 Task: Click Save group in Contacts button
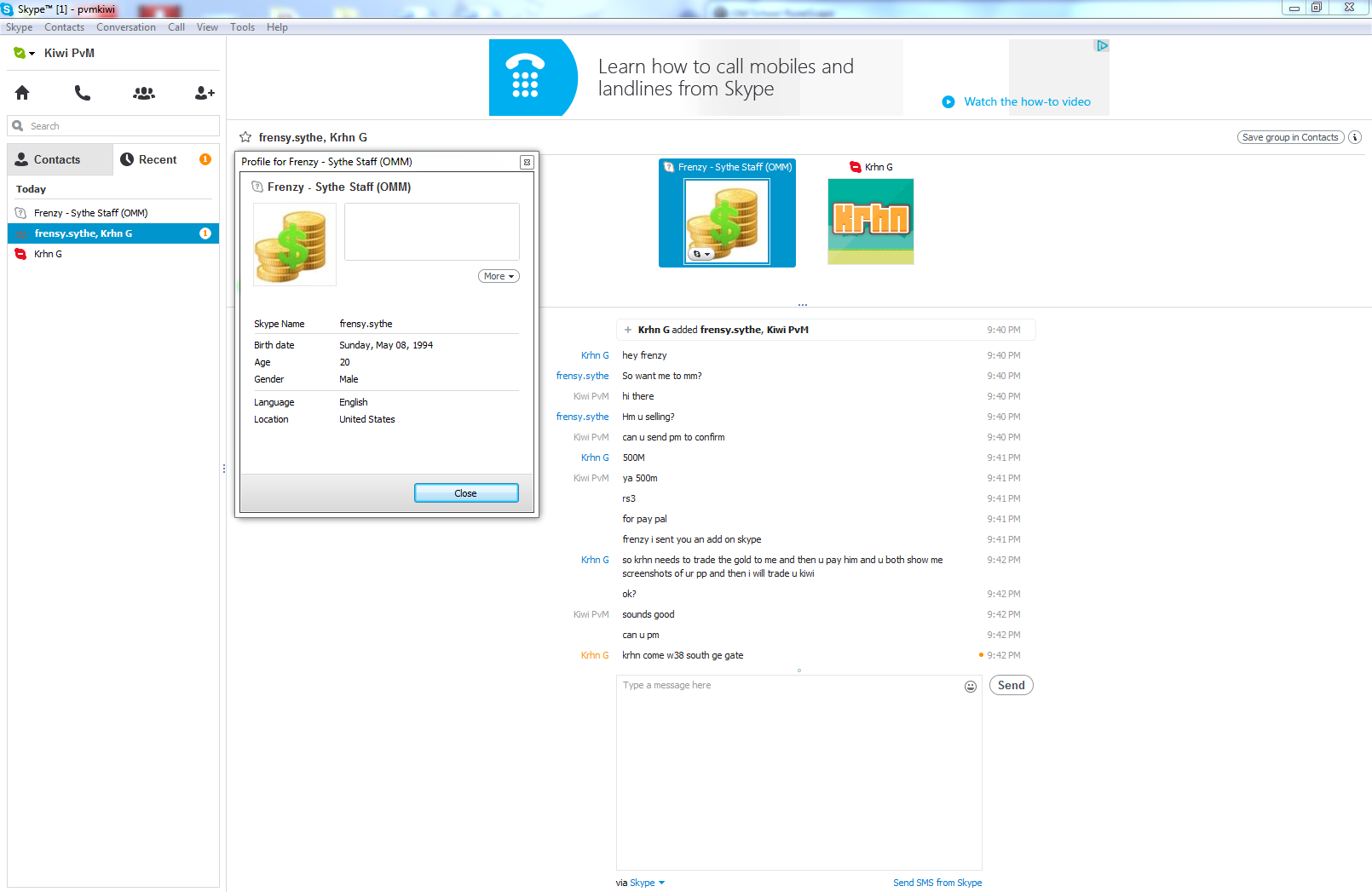(x=1290, y=137)
